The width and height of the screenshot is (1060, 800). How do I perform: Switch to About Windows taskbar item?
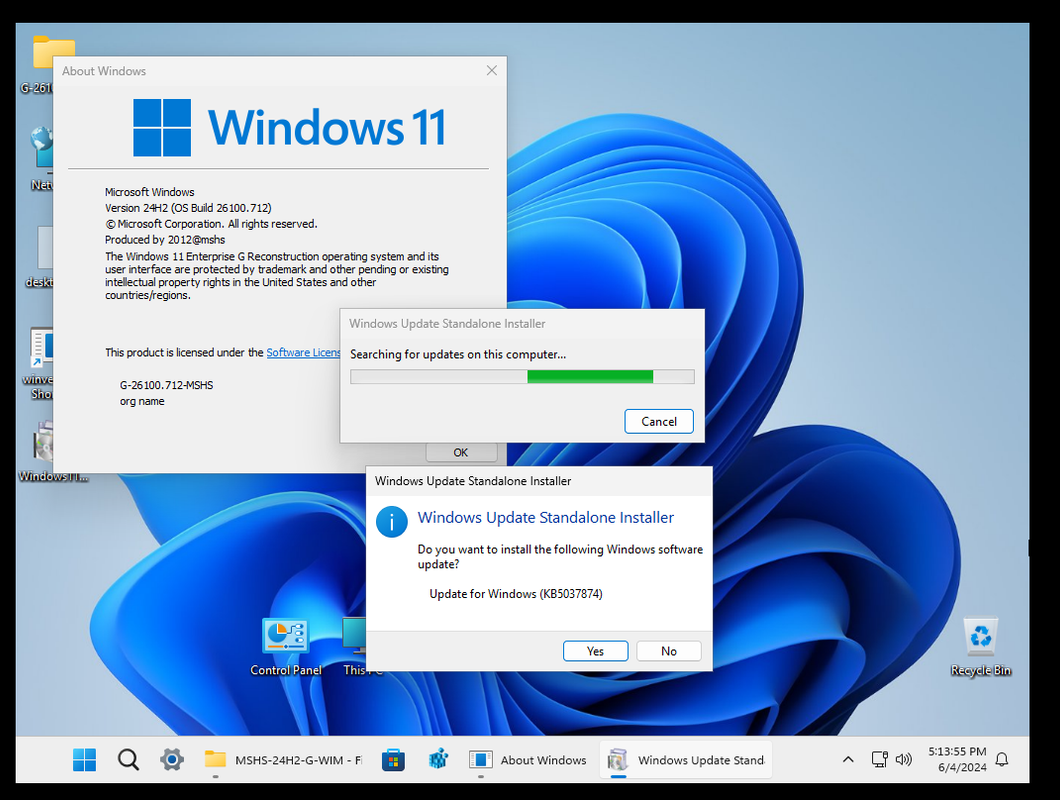528,760
